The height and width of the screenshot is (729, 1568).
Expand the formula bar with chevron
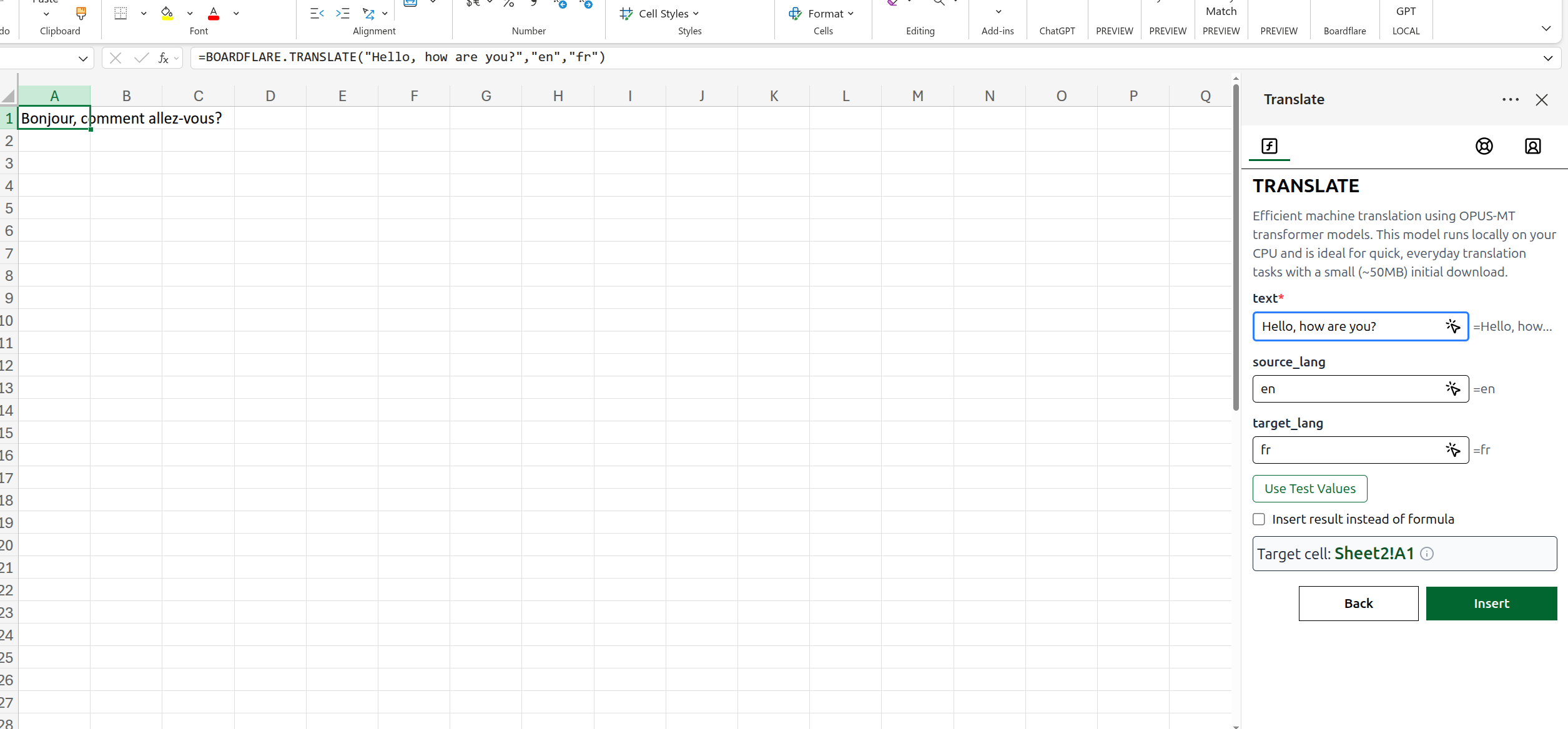tap(1548, 58)
